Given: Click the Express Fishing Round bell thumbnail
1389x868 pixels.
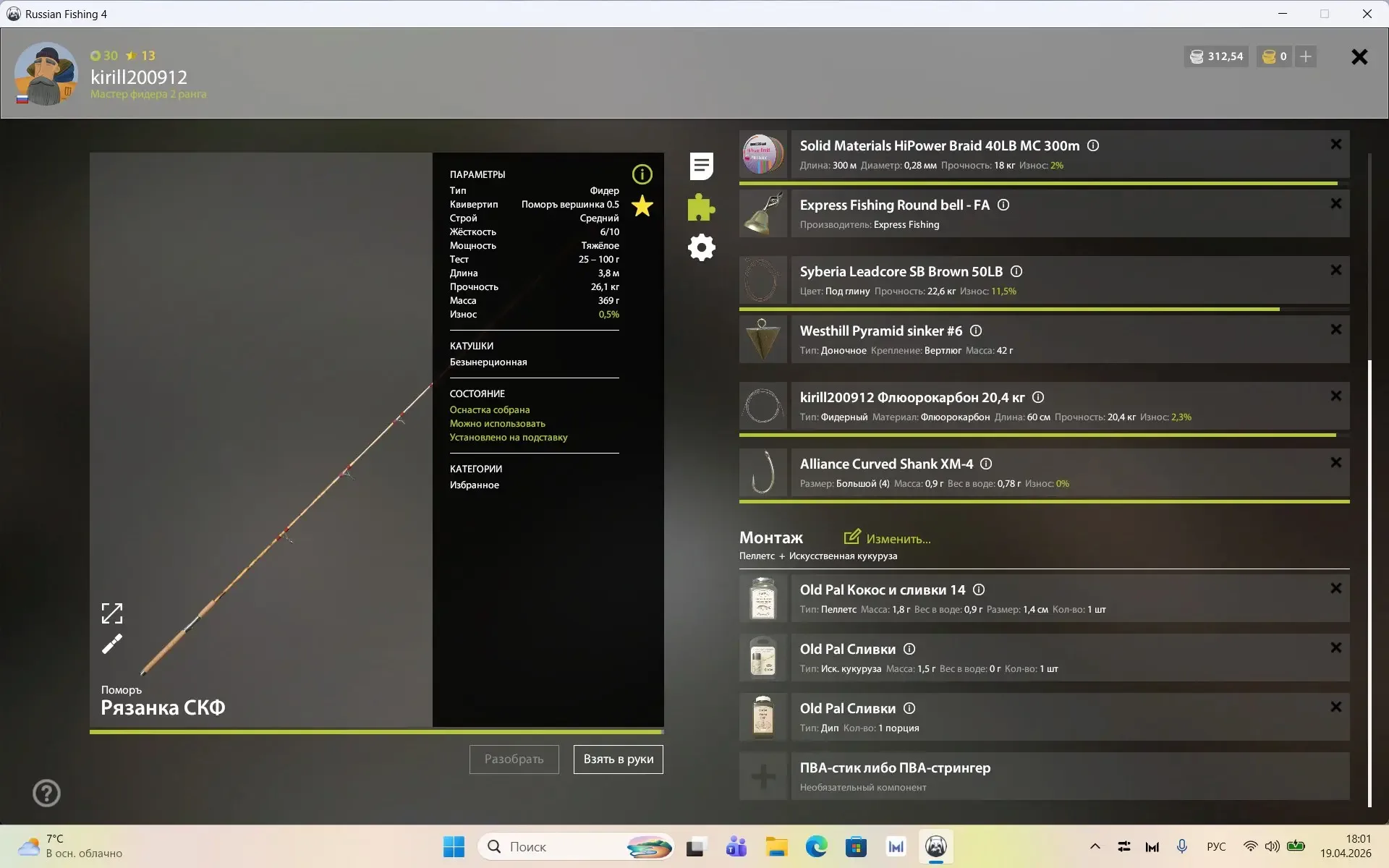Looking at the screenshot, I should click(x=763, y=213).
